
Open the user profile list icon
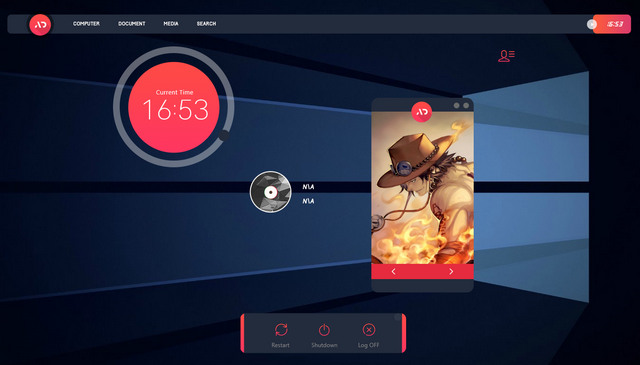(506, 56)
